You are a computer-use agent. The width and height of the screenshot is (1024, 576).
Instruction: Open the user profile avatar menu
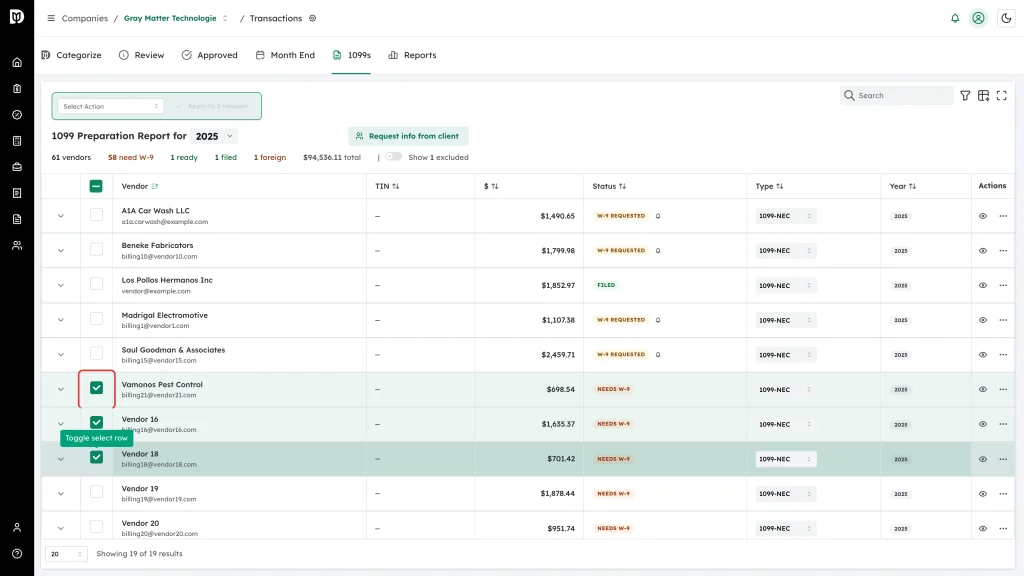tap(978, 18)
